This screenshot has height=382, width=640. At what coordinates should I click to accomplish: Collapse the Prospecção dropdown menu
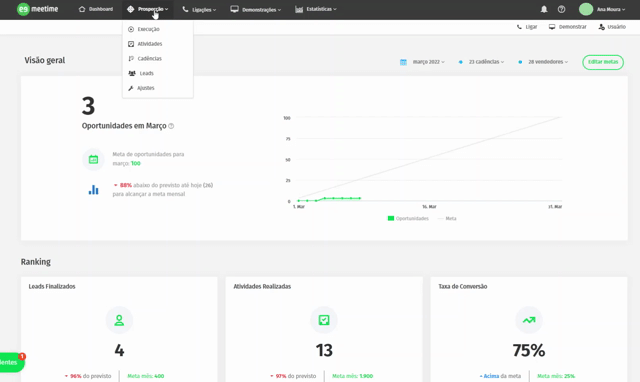[148, 9]
